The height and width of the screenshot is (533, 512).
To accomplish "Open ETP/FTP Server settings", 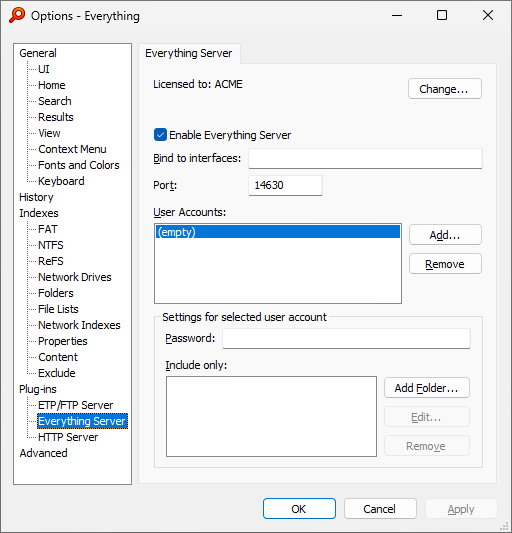I will 75,405.
